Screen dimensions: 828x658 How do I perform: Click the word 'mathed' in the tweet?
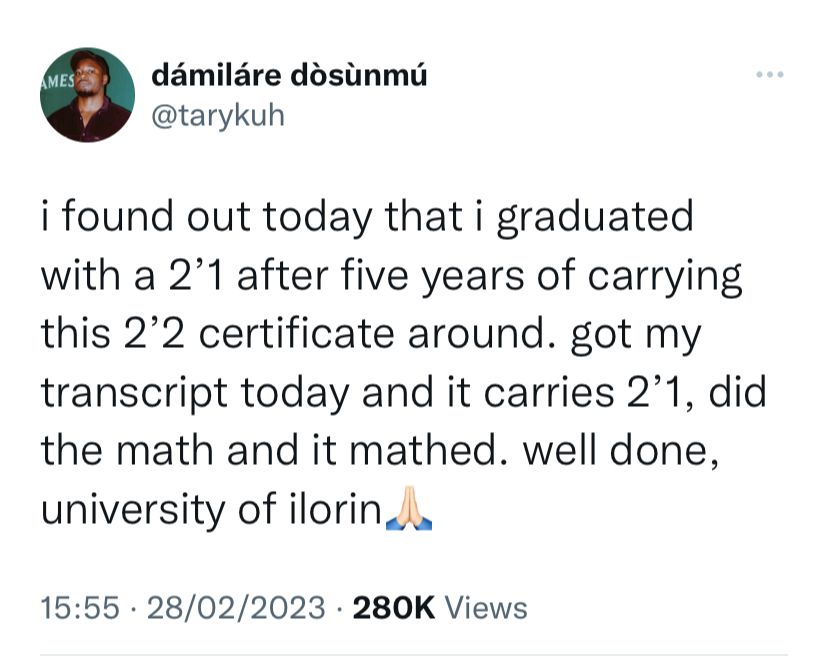(422, 450)
